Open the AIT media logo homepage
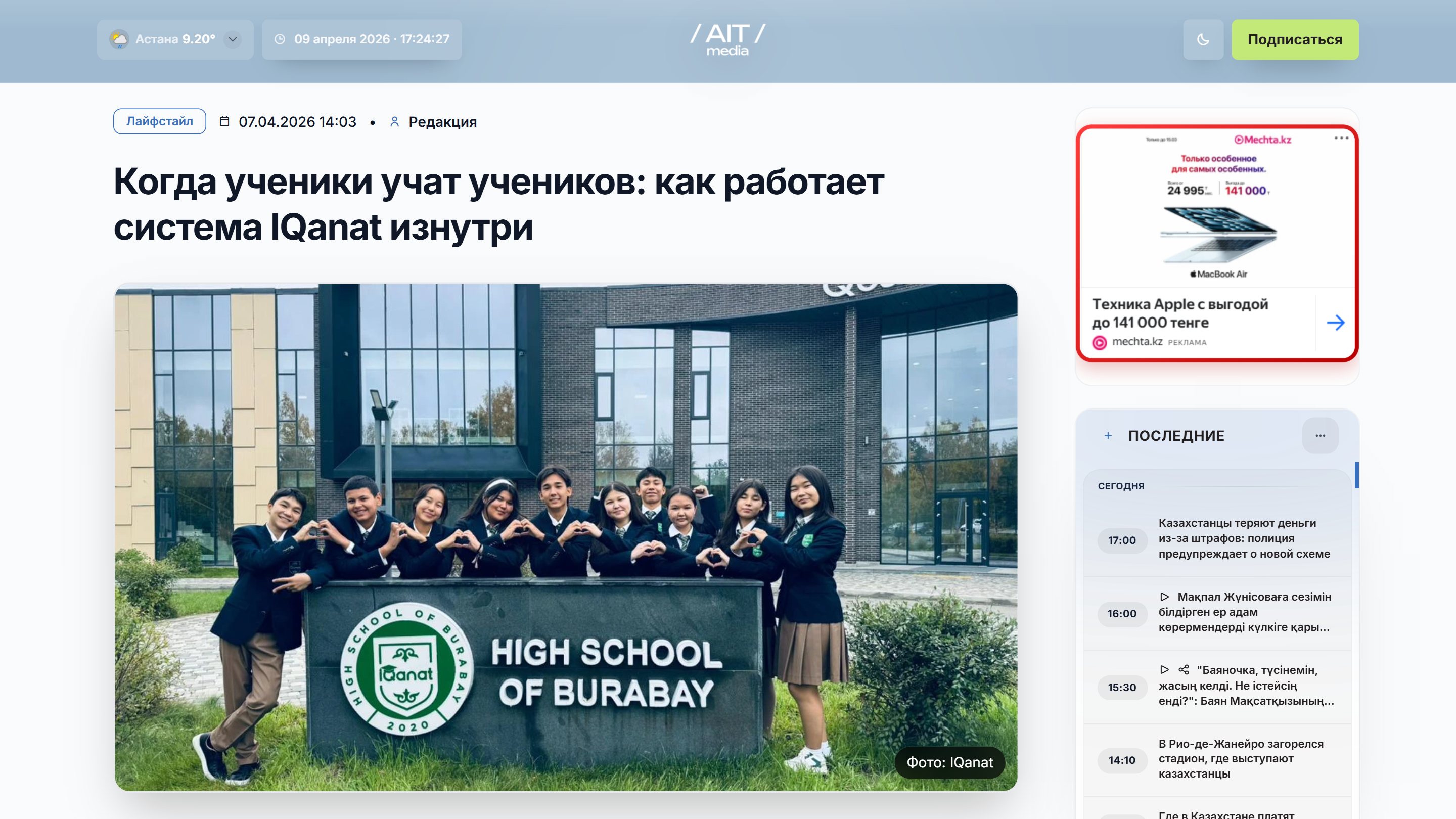1456x819 pixels. click(x=727, y=39)
